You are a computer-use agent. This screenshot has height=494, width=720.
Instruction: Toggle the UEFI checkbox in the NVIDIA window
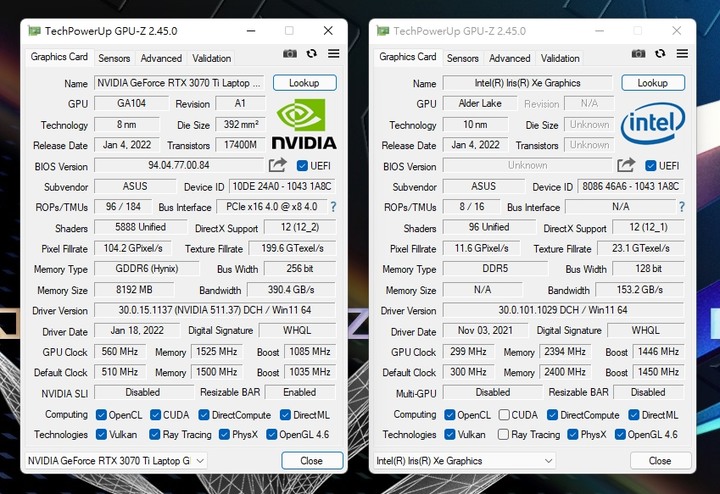302,166
